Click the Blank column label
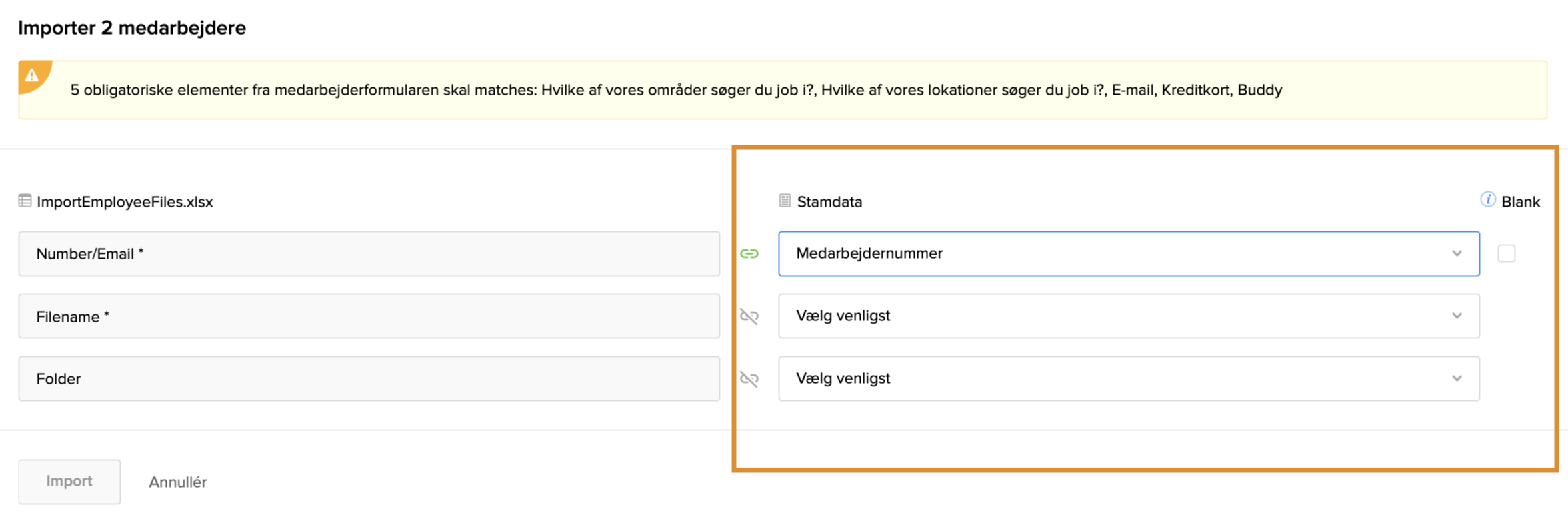Screen dimensions: 1568x531 pos(1520,202)
